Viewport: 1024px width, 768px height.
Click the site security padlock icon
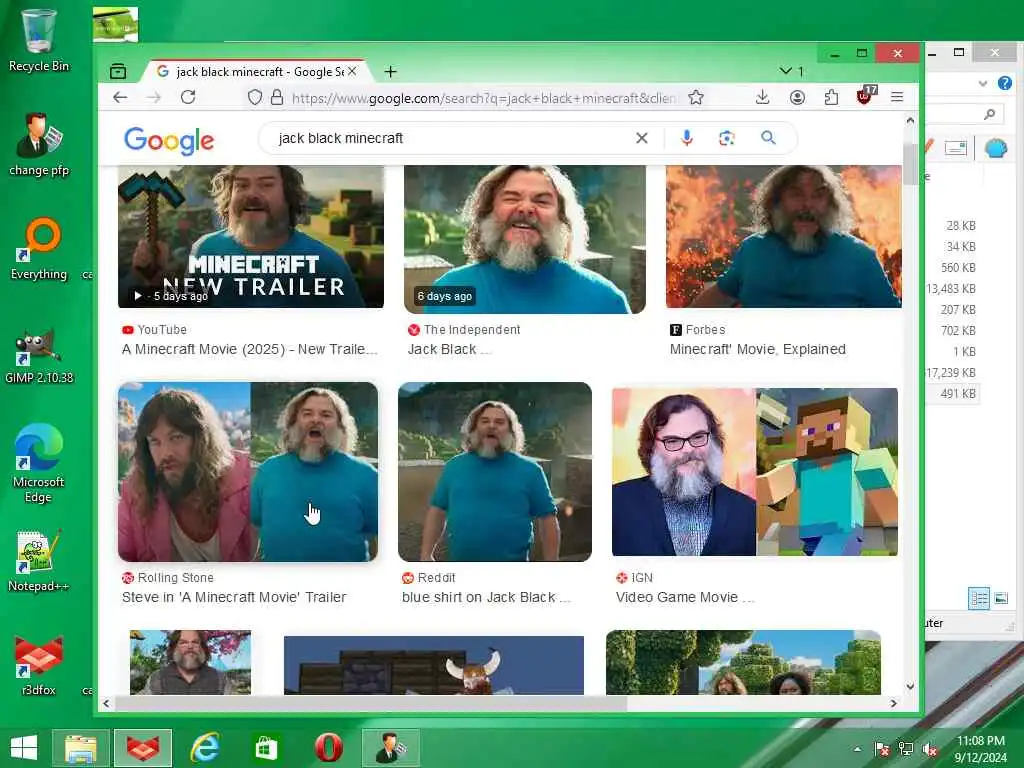coord(277,97)
